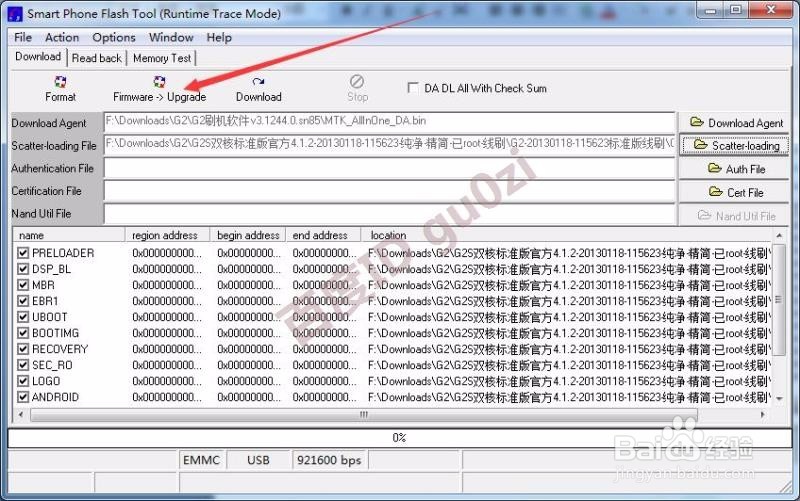Click the partition list vertical scrollbar thumb
This screenshot has width=800, height=501.
[779, 299]
